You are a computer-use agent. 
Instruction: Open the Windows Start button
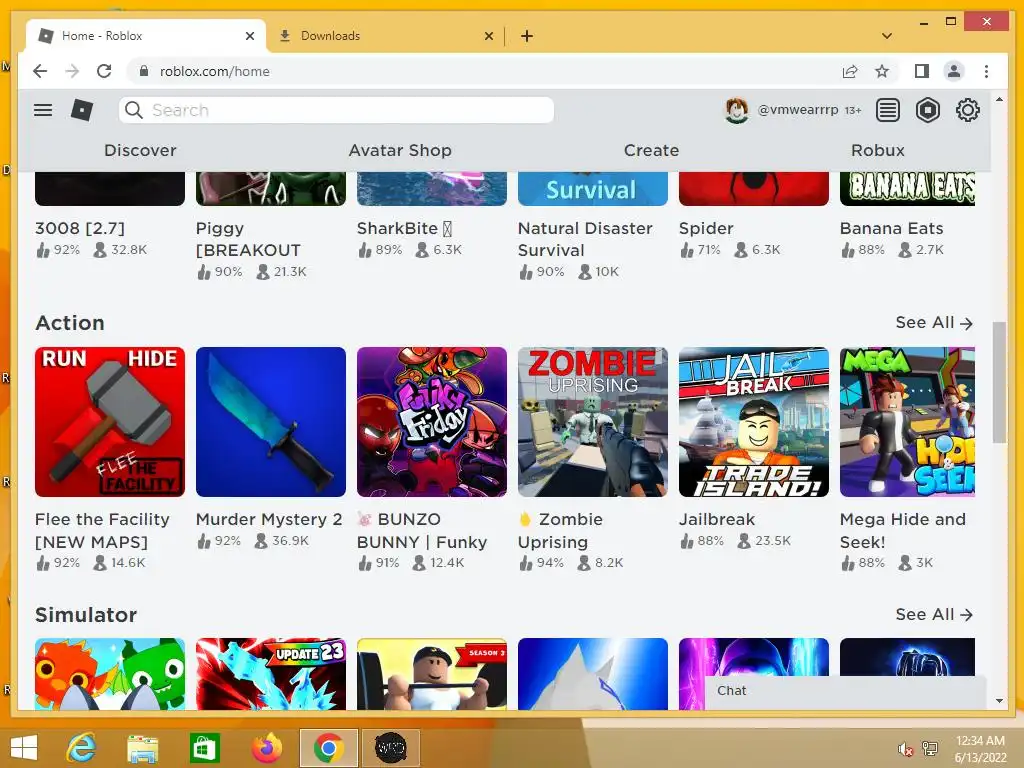pyautogui.click(x=24, y=748)
